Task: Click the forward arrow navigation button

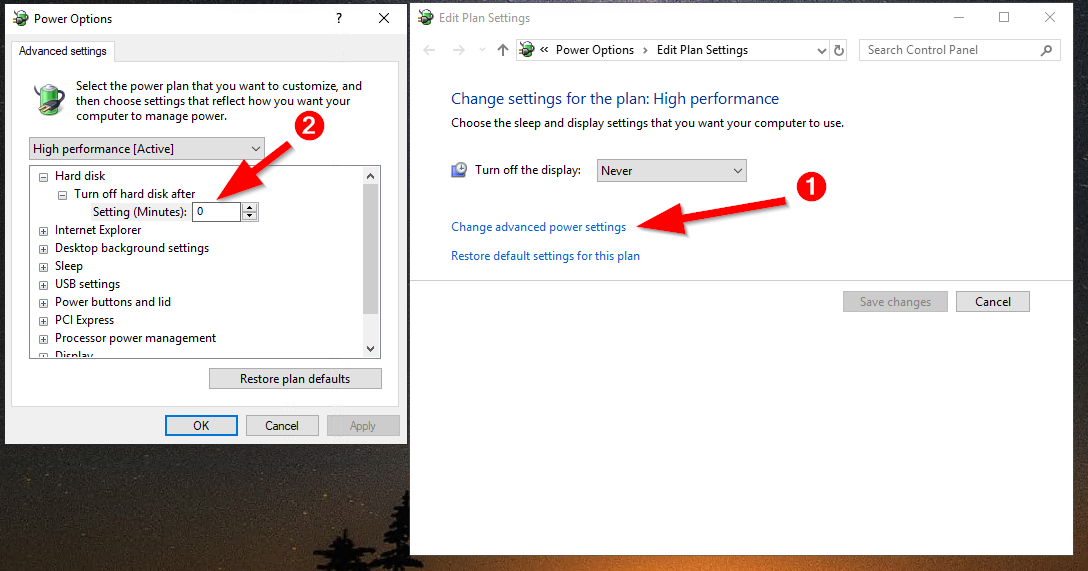Action: (458, 50)
